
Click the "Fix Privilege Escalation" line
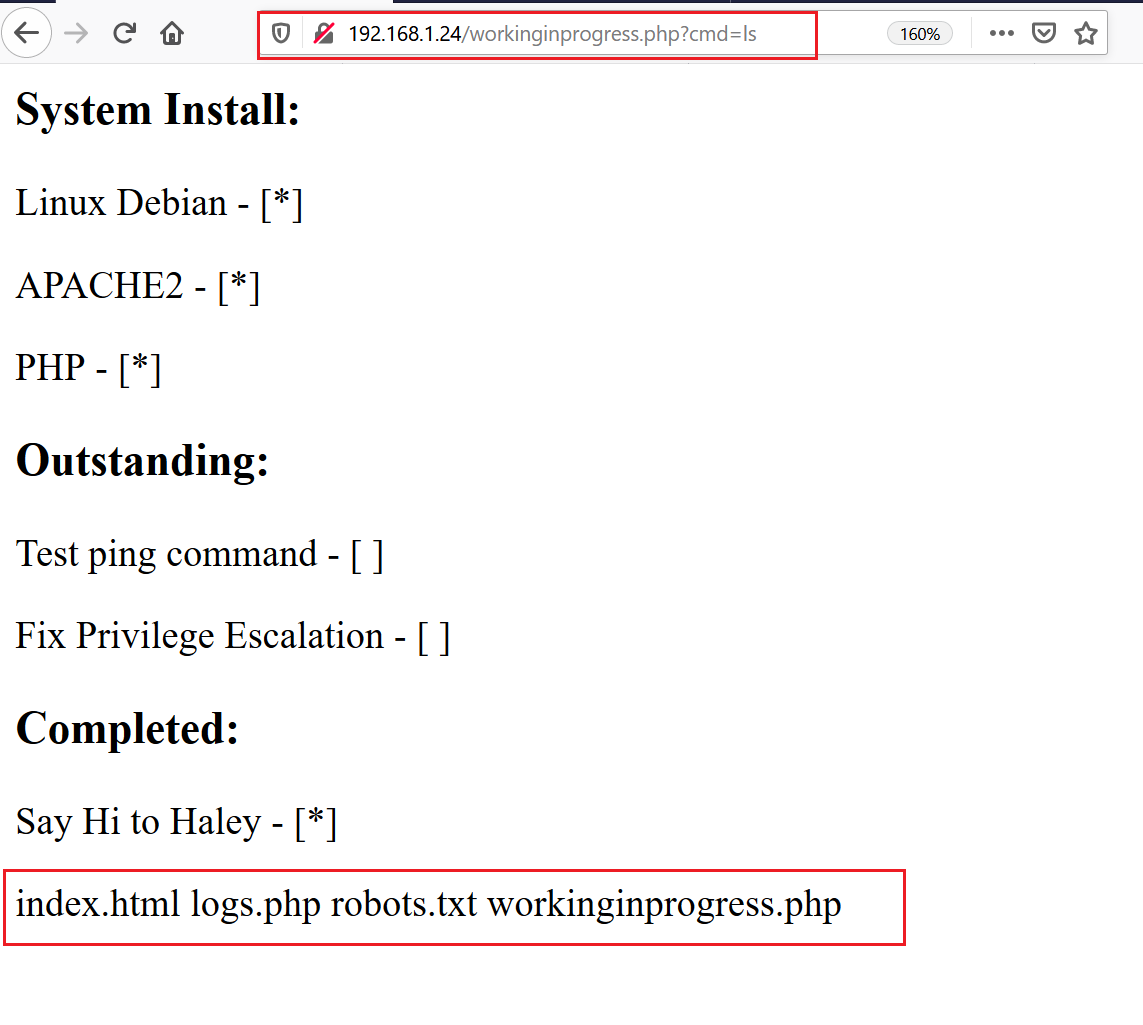pos(232,636)
